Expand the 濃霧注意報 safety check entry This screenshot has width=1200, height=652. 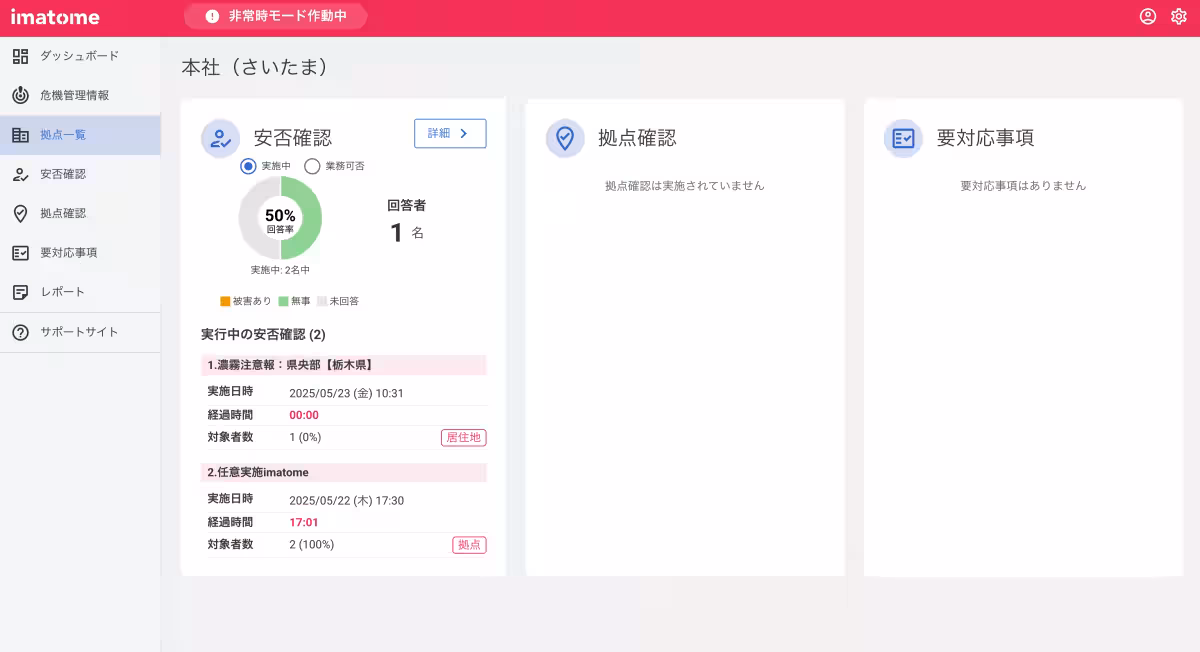[343, 365]
